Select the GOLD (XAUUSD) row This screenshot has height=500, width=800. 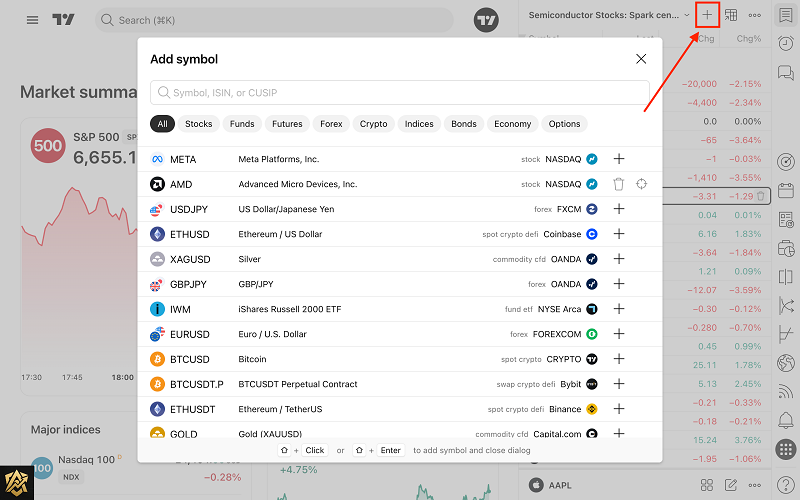[x=399, y=431]
